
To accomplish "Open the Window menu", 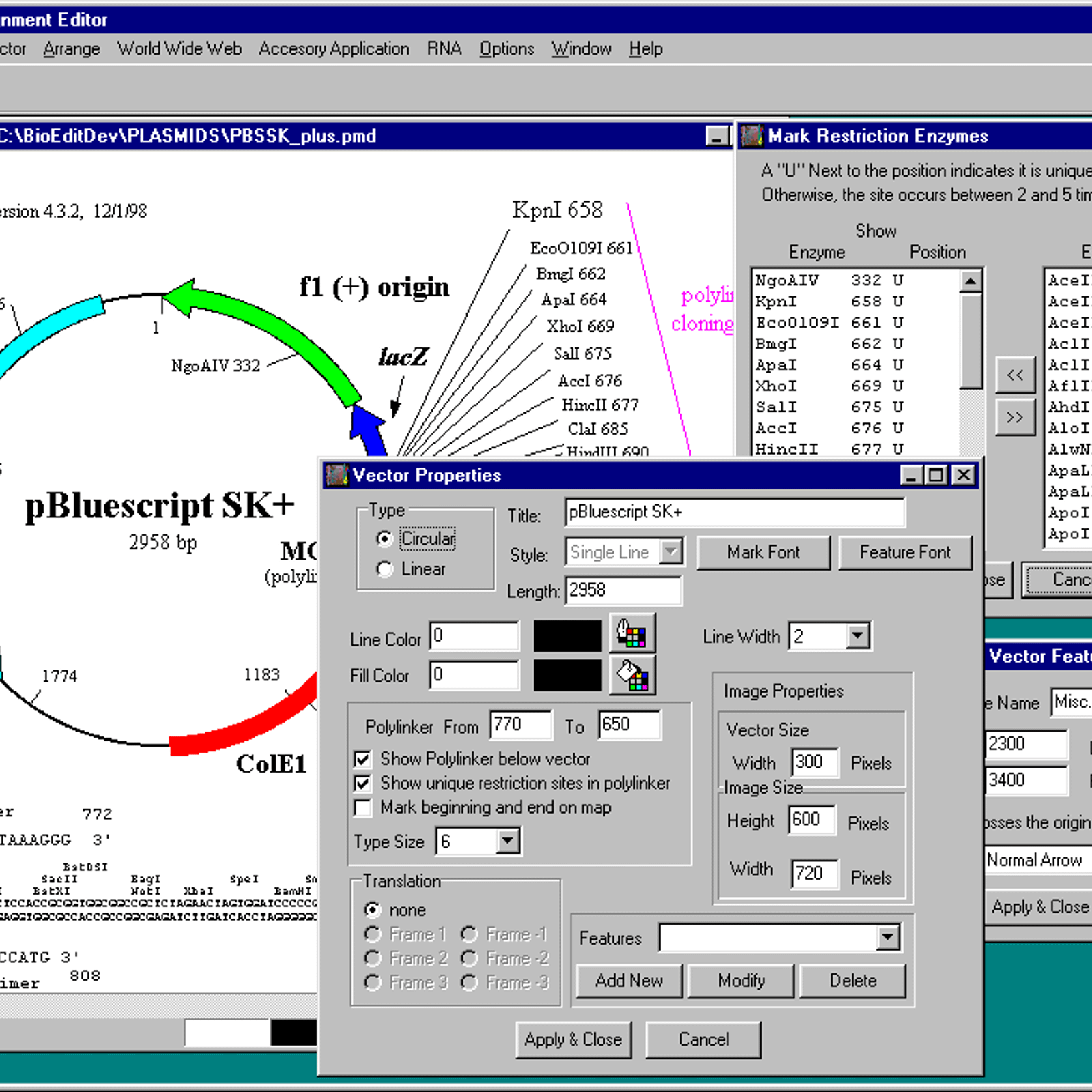I will pos(581,49).
